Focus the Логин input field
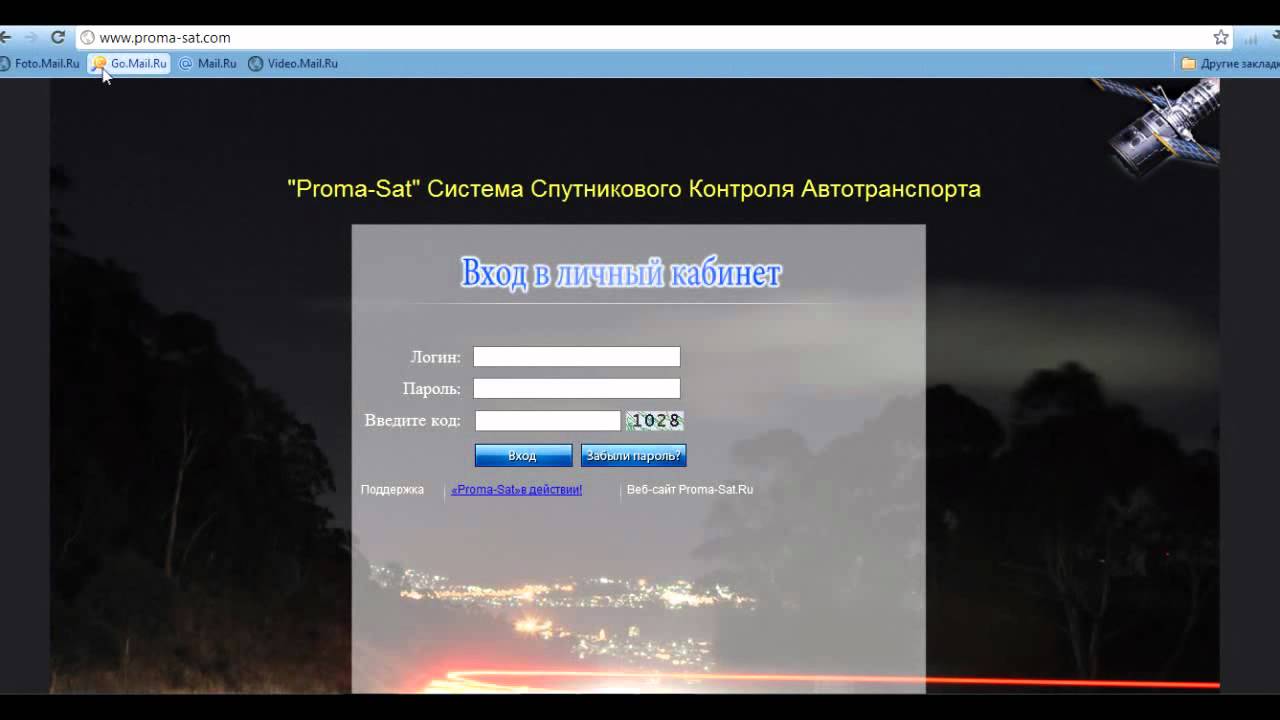This screenshot has width=1280, height=720. (577, 357)
